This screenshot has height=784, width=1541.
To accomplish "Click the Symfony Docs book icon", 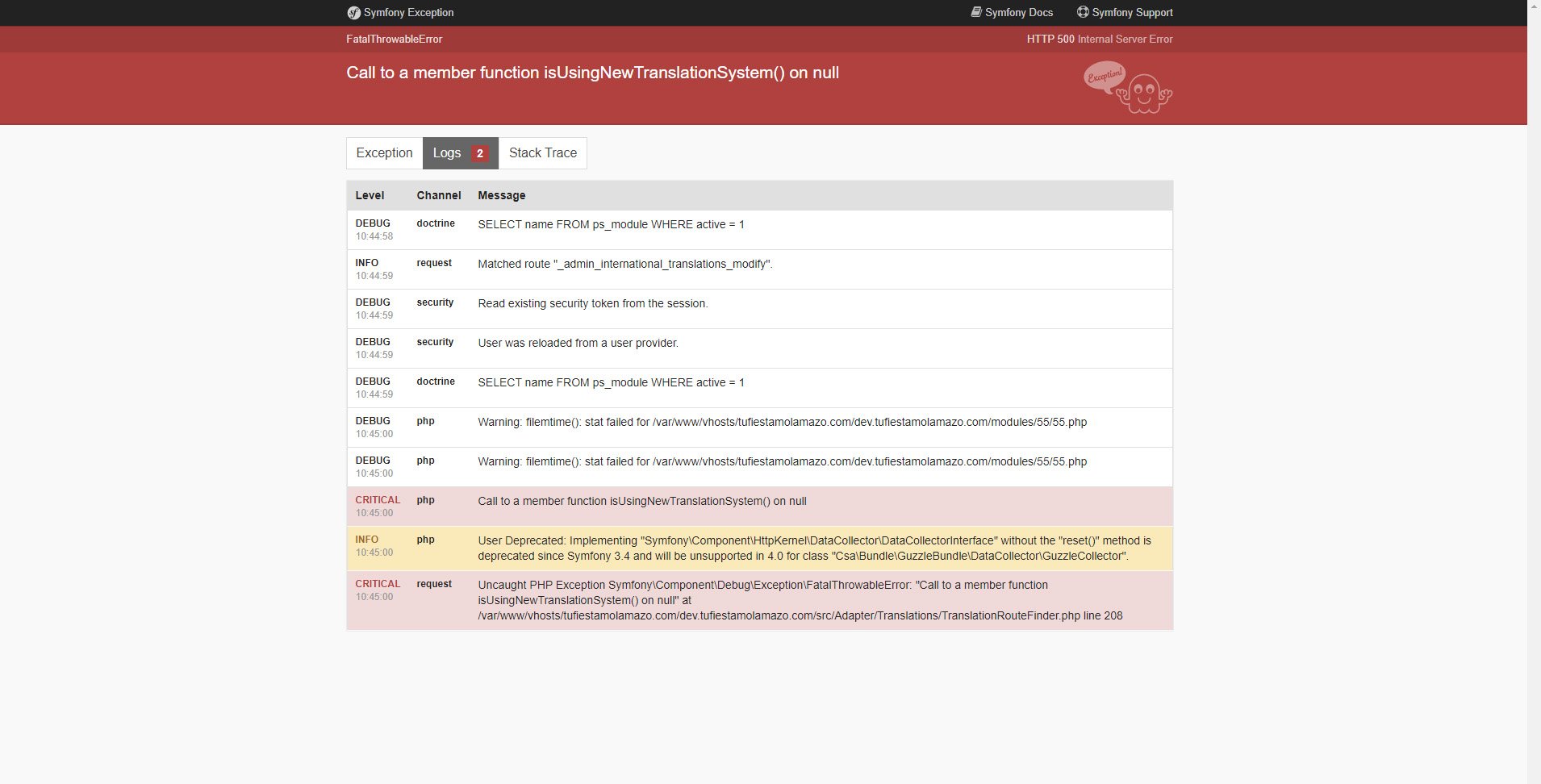I will point(976,12).
